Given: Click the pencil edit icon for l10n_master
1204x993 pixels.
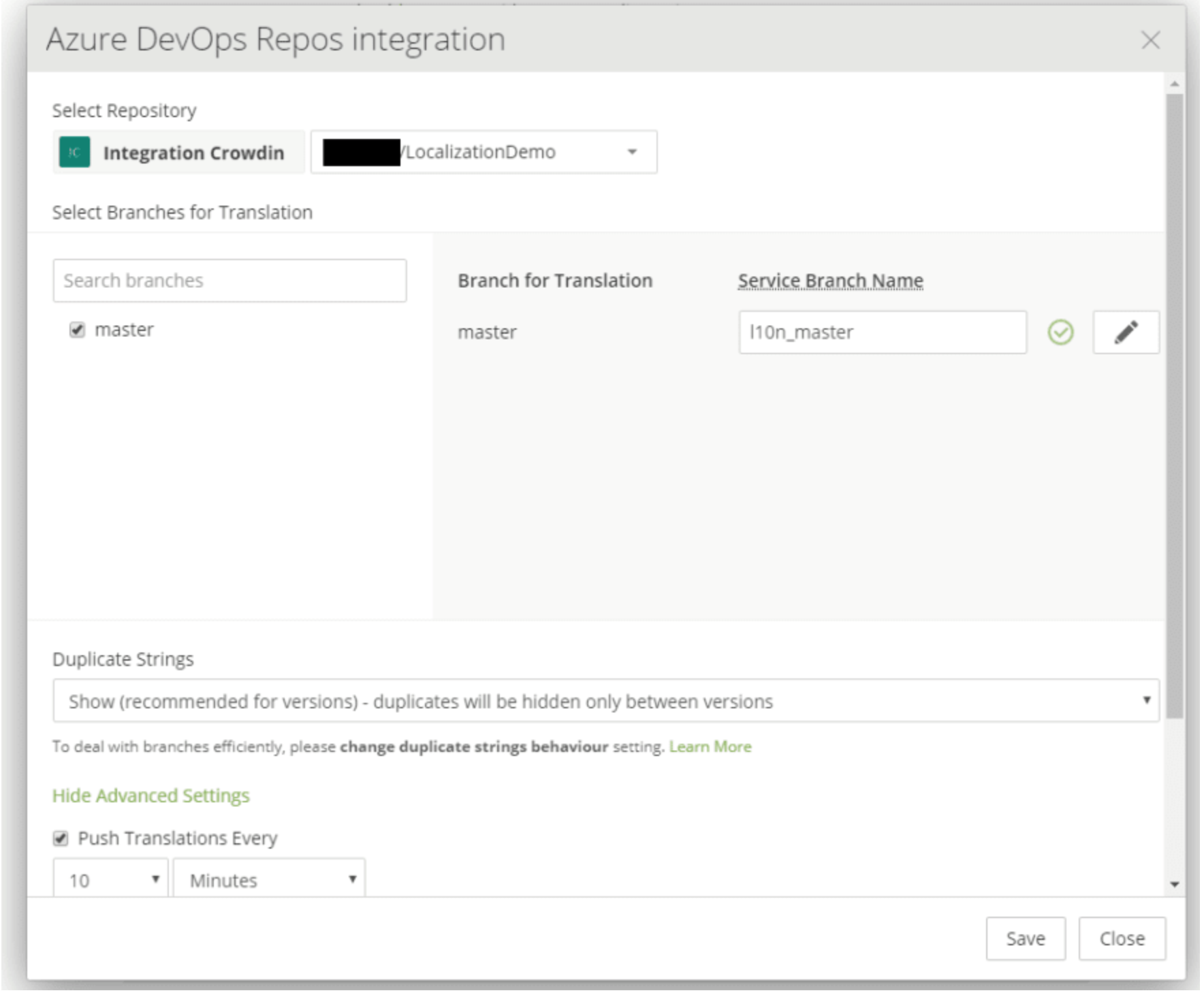Looking at the screenshot, I should 1126,332.
